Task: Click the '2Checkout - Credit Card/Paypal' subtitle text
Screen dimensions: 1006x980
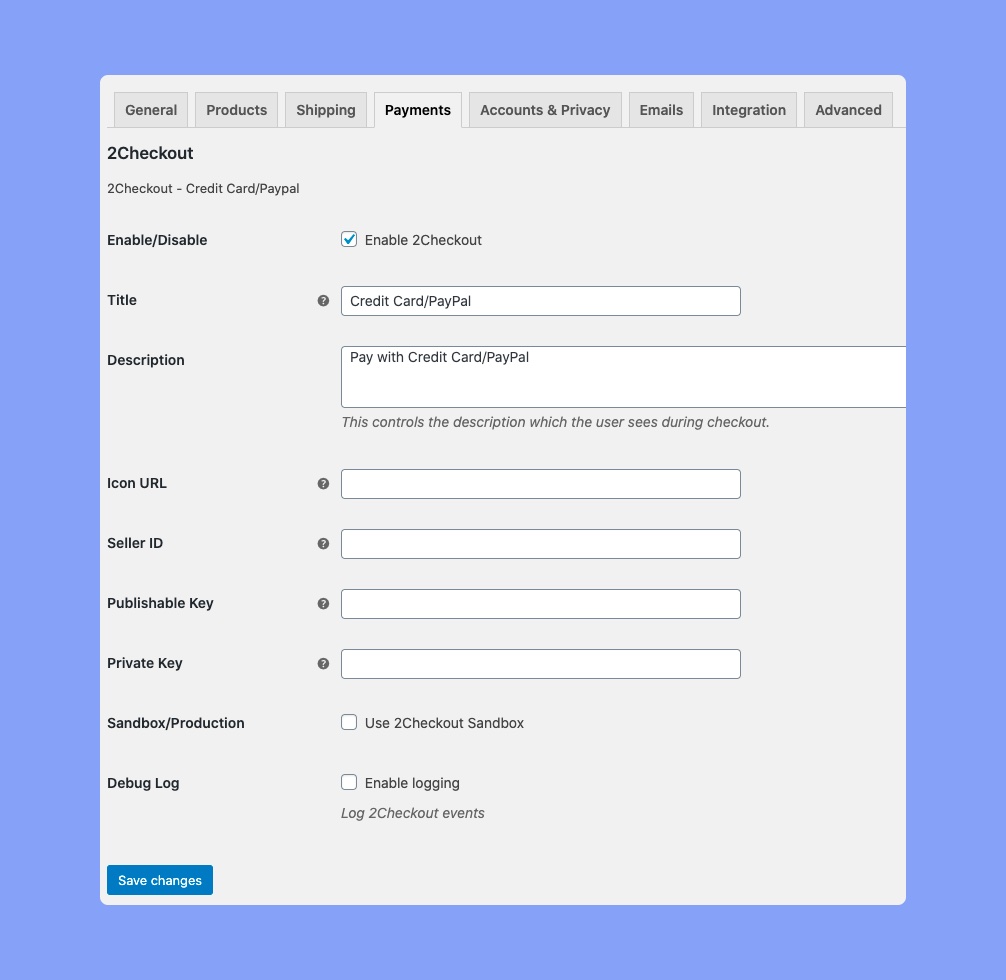Action: tap(203, 189)
